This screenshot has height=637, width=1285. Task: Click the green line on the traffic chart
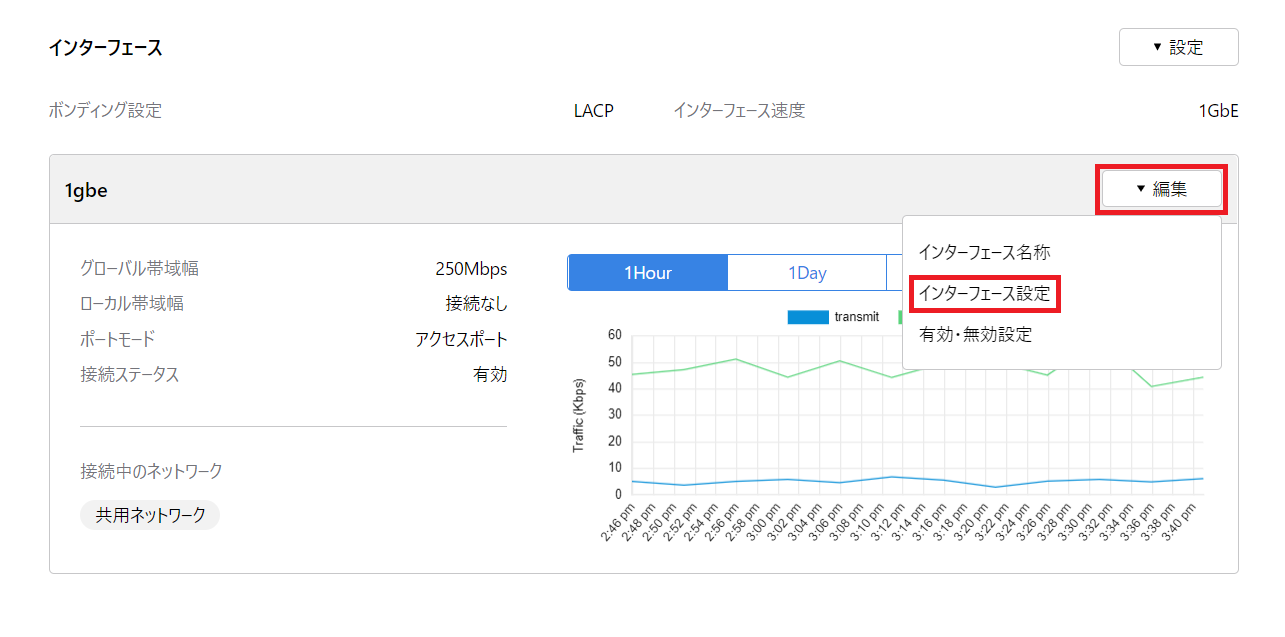737,359
